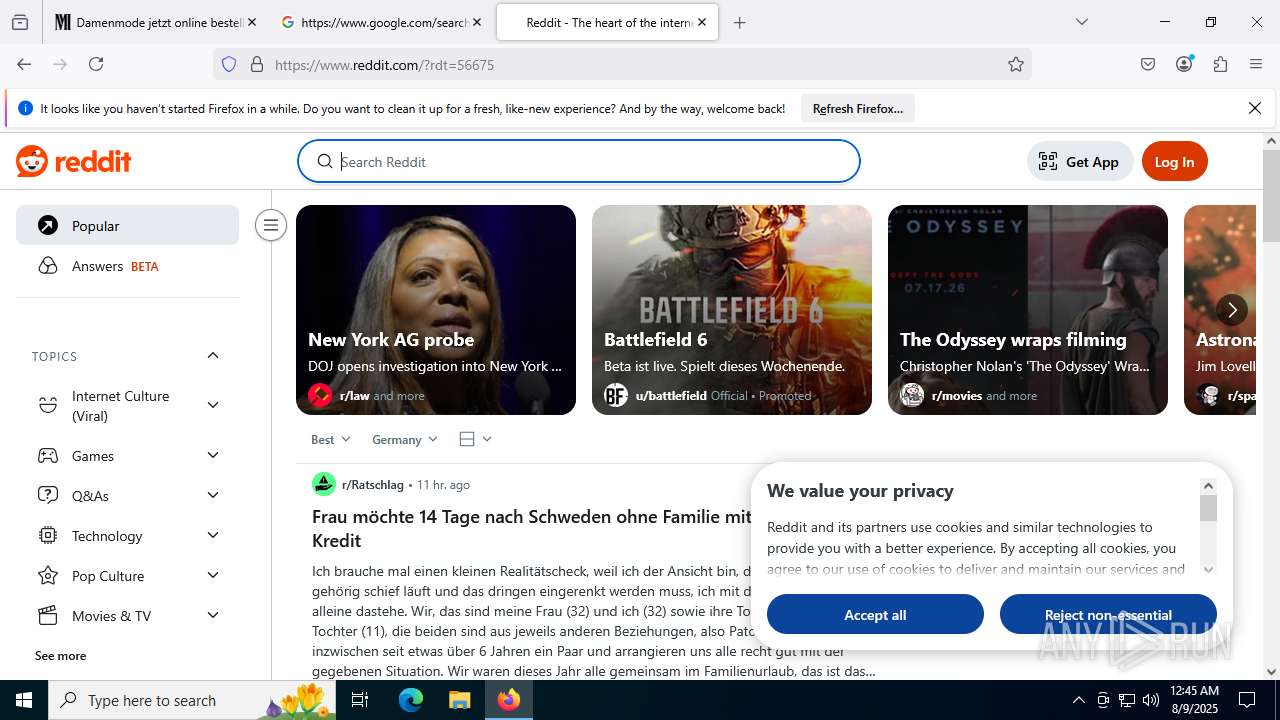The width and height of the screenshot is (1280, 720).
Task: Bookmark this page with the star
Action: 1016,64
